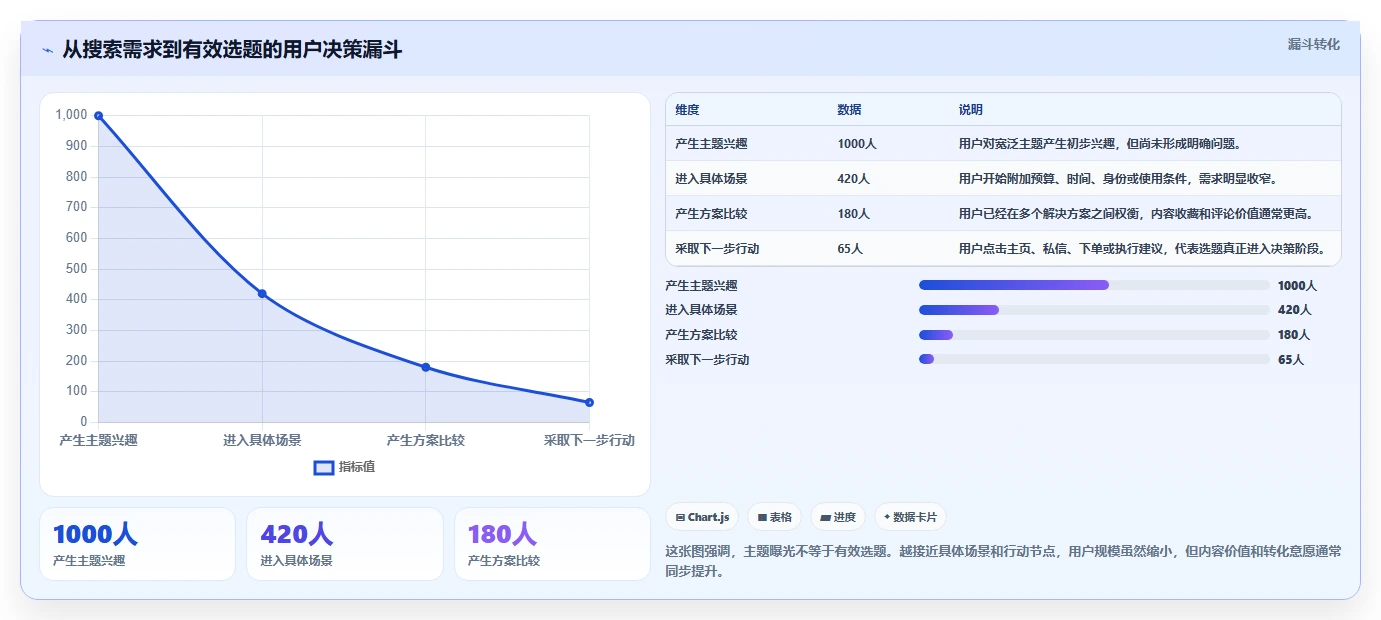
Task: Select the 表格 tag chip
Action: [775, 517]
